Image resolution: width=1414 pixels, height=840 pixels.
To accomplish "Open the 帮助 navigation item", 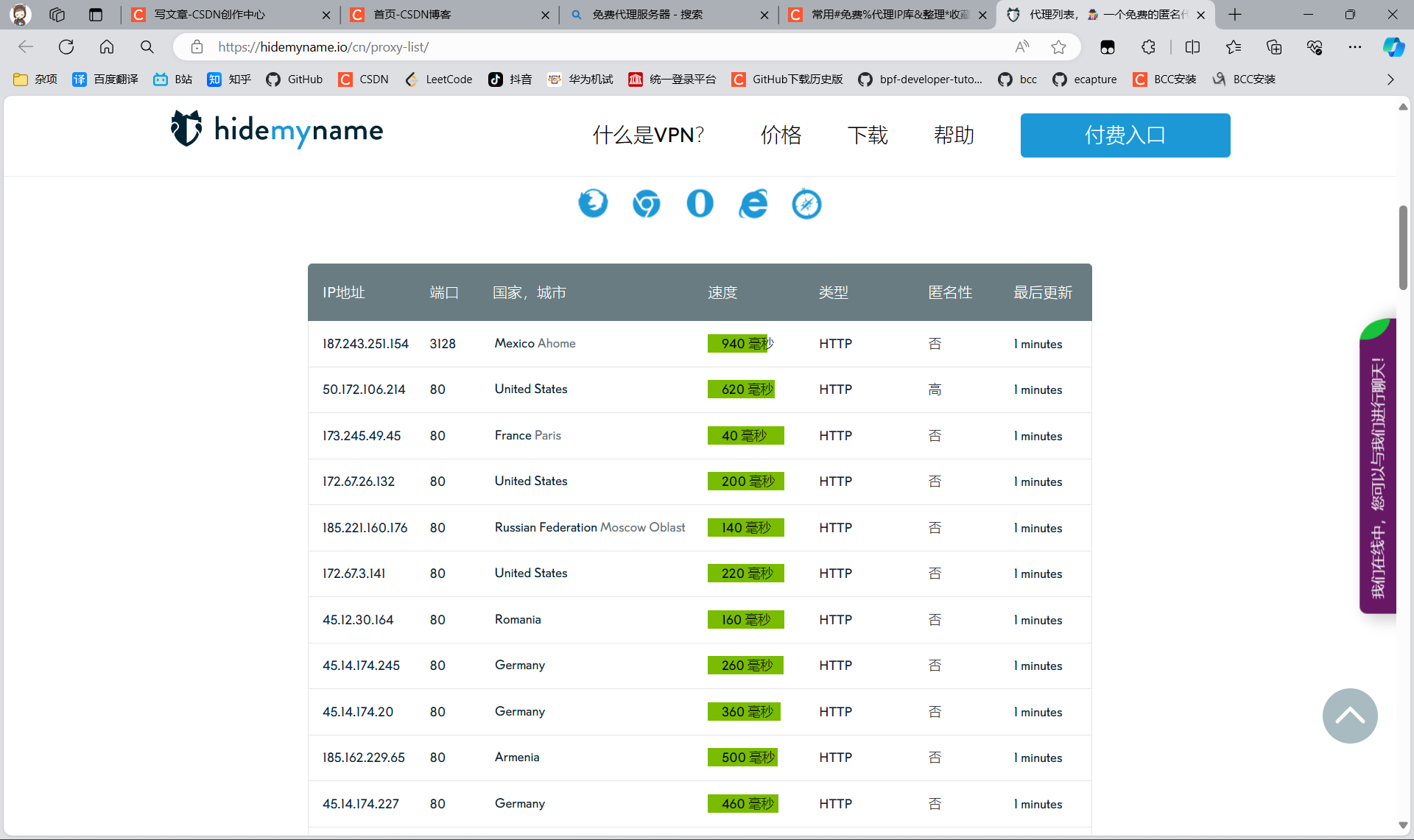I will click(954, 135).
